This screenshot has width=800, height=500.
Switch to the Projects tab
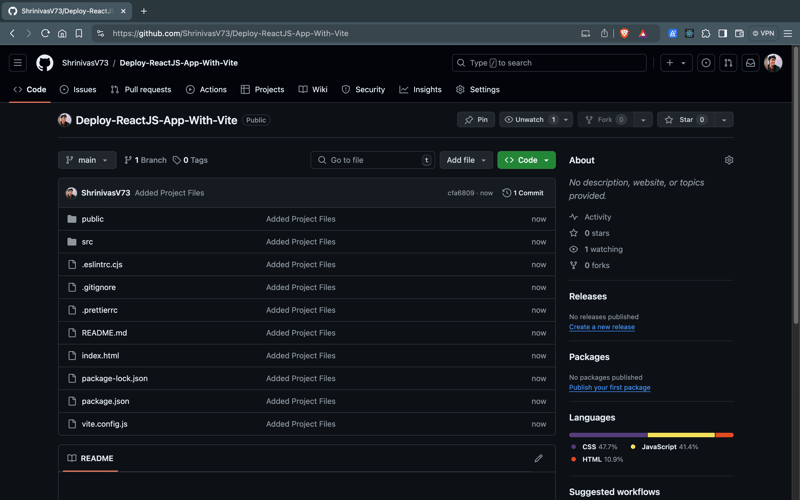click(262, 89)
